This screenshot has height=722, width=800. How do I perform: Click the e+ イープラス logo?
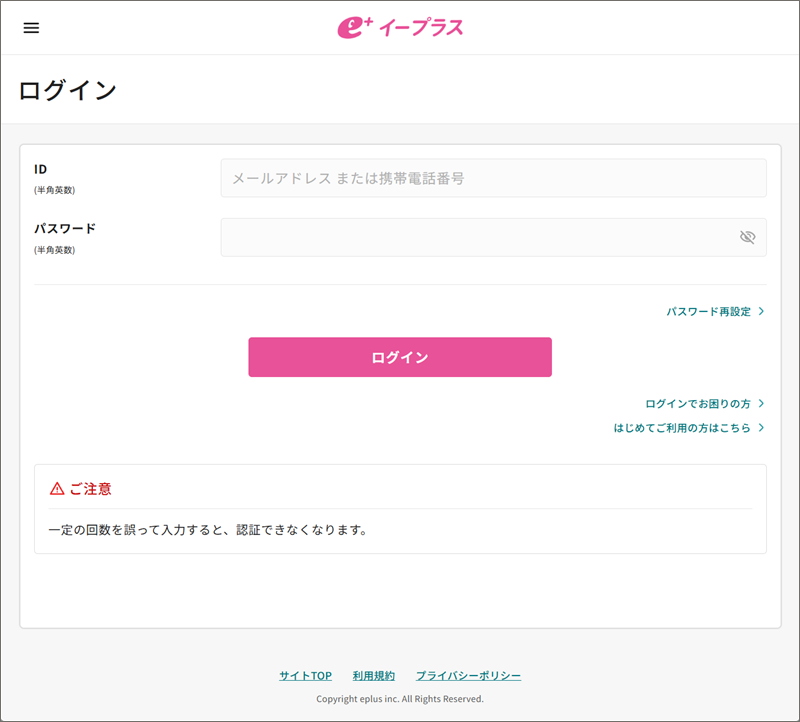400,28
